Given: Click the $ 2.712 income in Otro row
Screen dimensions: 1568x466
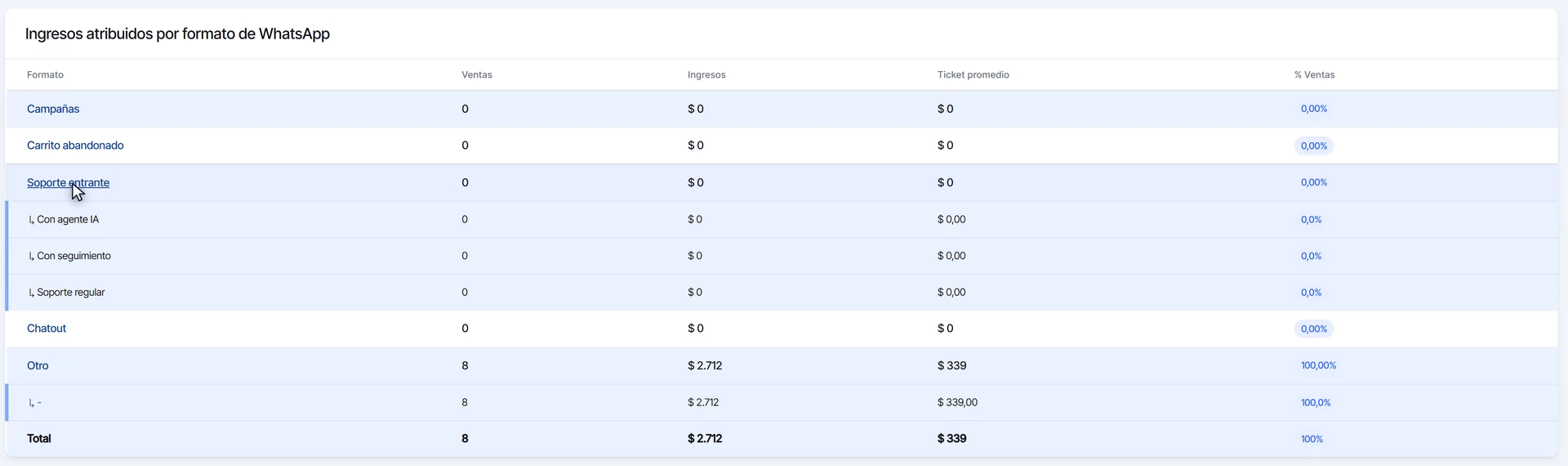Looking at the screenshot, I should [705, 365].
